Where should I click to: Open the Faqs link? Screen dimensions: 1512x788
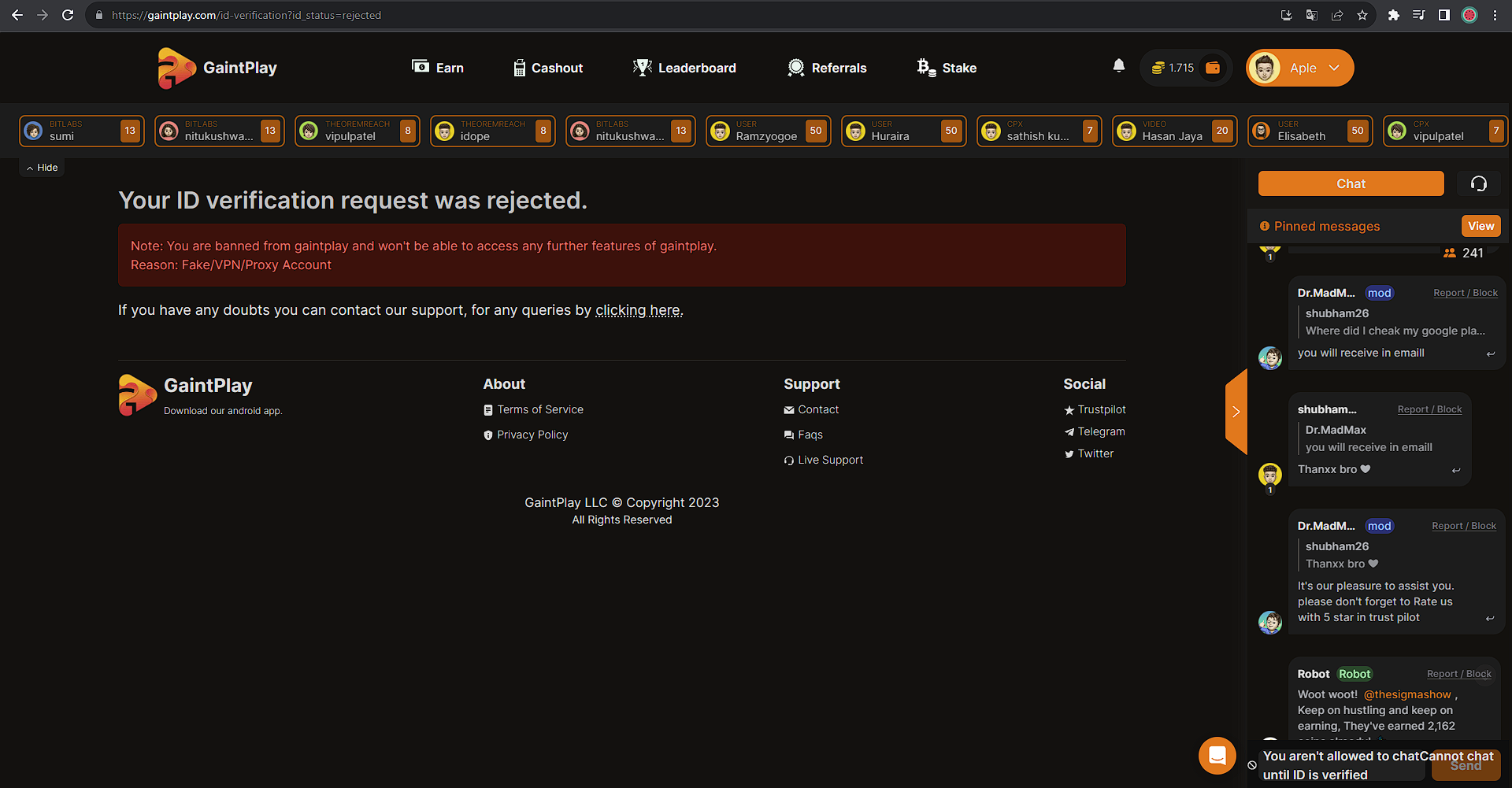click(803, 435)
